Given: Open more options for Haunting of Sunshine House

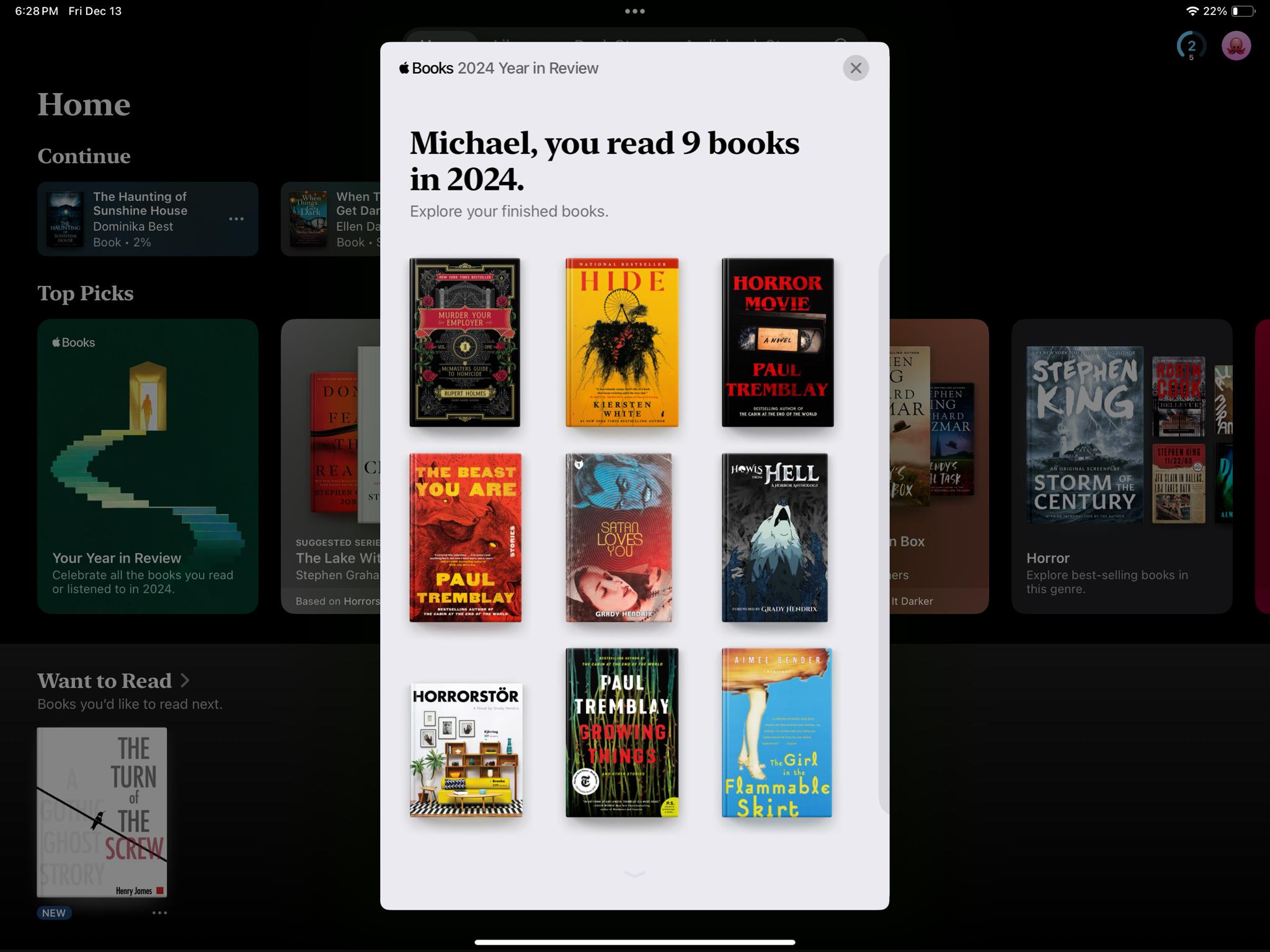Looking at the screenshot, I should pyautogui.click(x=236, y=219).
